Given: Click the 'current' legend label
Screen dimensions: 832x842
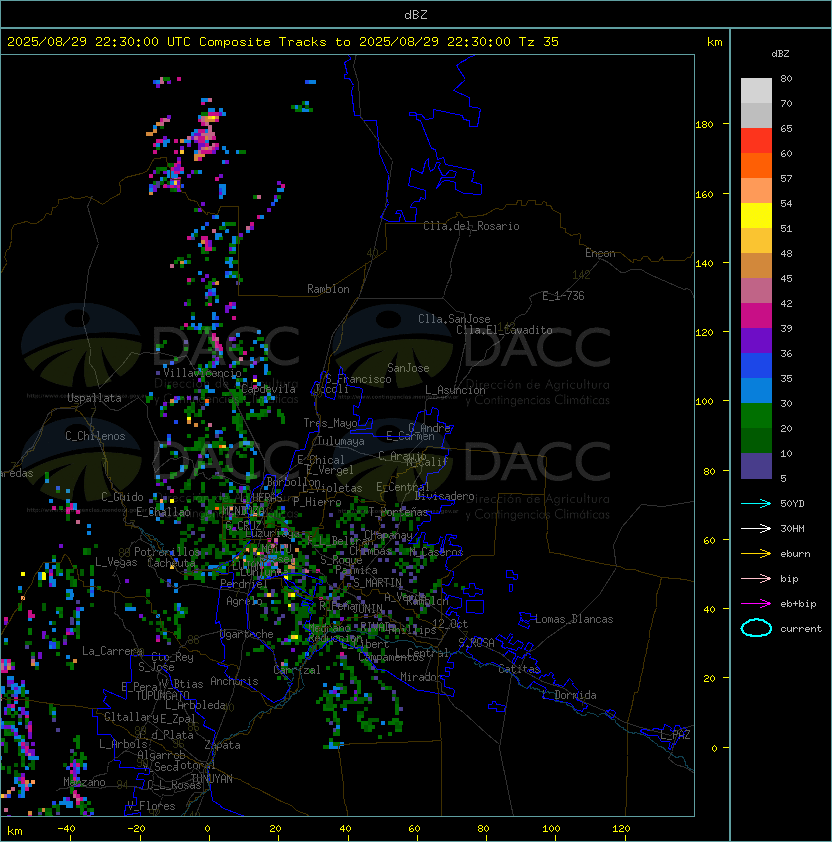Looking at the screenshot, I should (801, 629).
